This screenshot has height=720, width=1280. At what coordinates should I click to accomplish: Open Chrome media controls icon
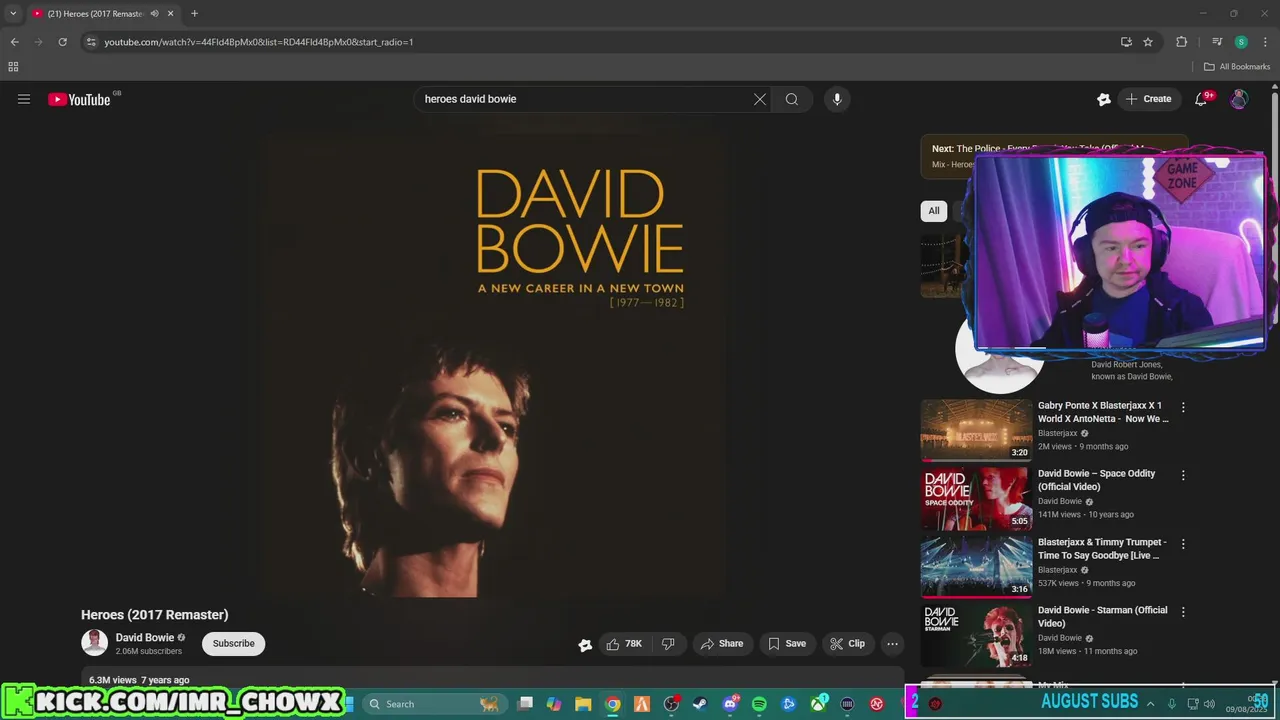(x=1217, y=42)
